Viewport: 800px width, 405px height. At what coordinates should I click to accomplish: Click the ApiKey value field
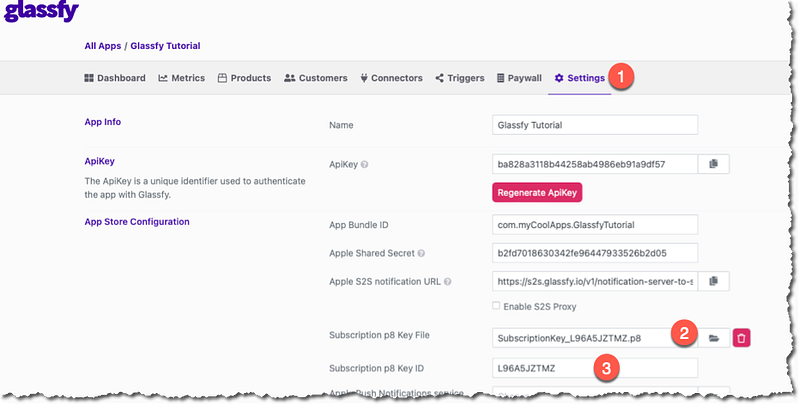click(595, 164)
